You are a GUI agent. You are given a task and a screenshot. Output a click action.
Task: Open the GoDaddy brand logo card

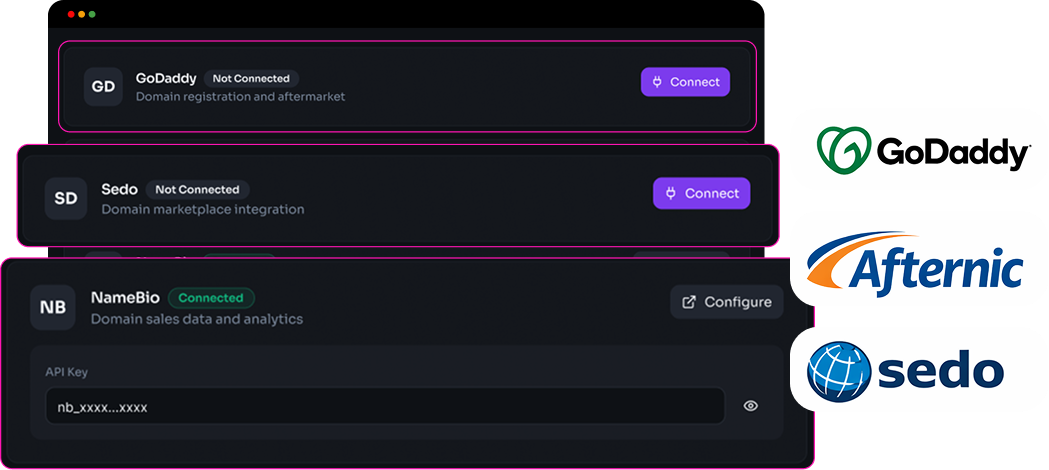pos(919,150)
